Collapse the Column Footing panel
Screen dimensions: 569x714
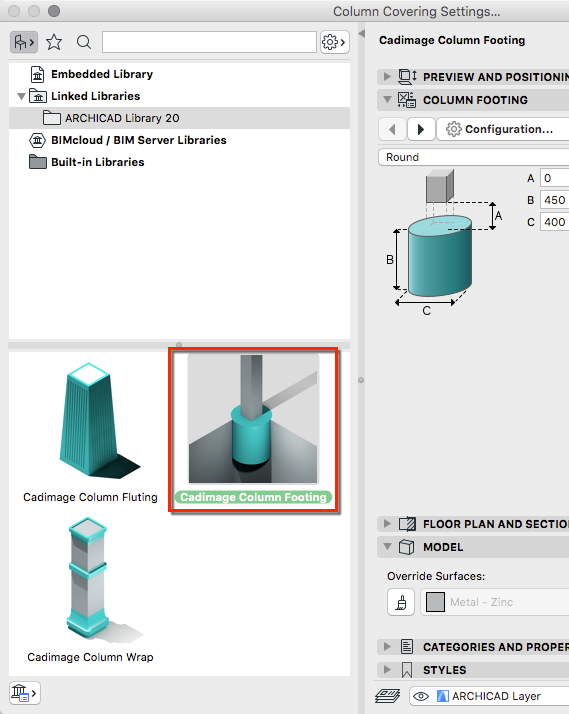click(x=387, y=99)
